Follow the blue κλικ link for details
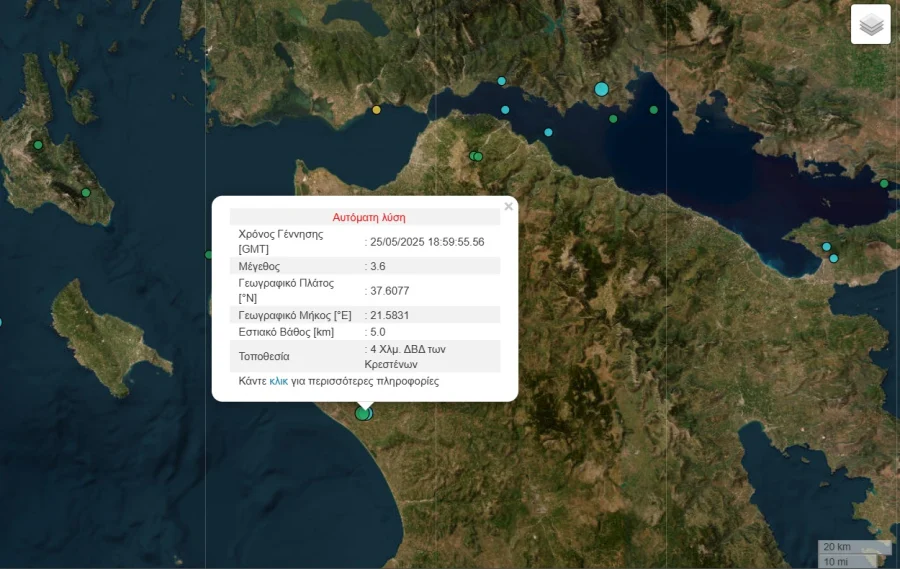The image size is (900, 569). point(278,381)
